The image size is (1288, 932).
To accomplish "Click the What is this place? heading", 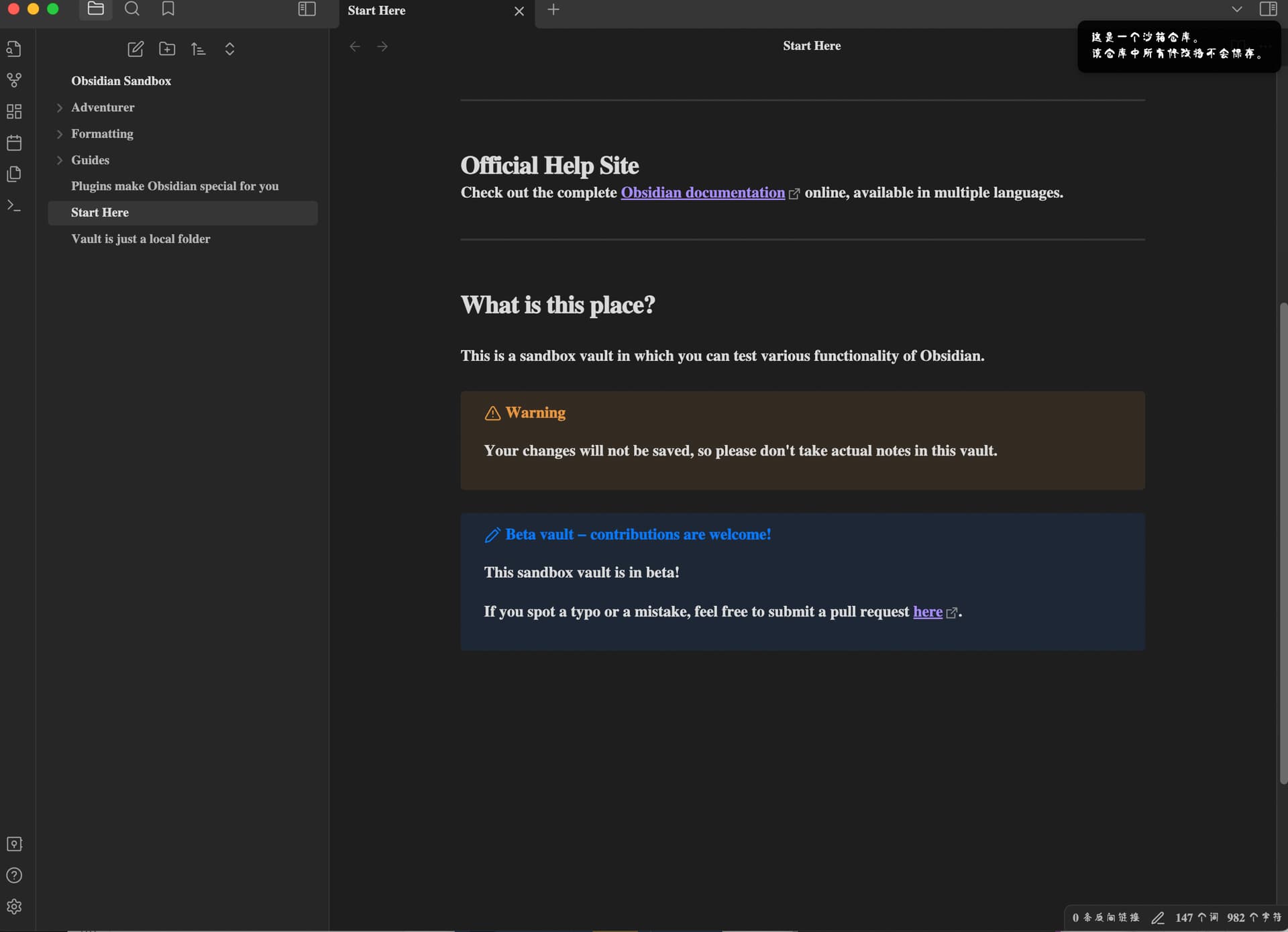I will (557, 305).
